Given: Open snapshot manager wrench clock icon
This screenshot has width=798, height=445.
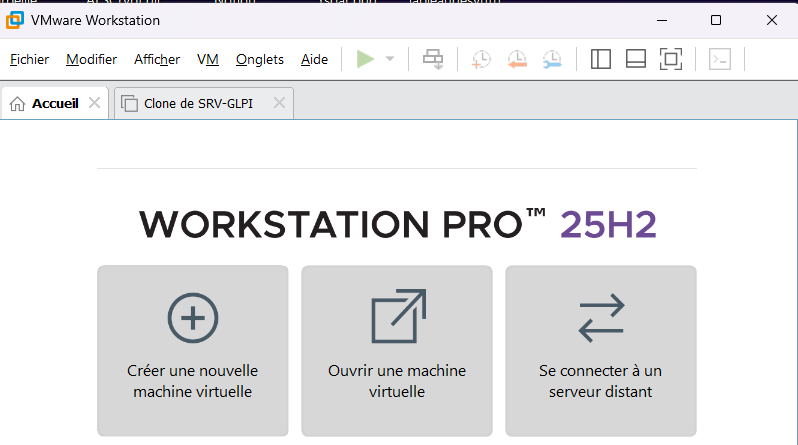Looking at the screenshot, I should click(x=552, y=59).
